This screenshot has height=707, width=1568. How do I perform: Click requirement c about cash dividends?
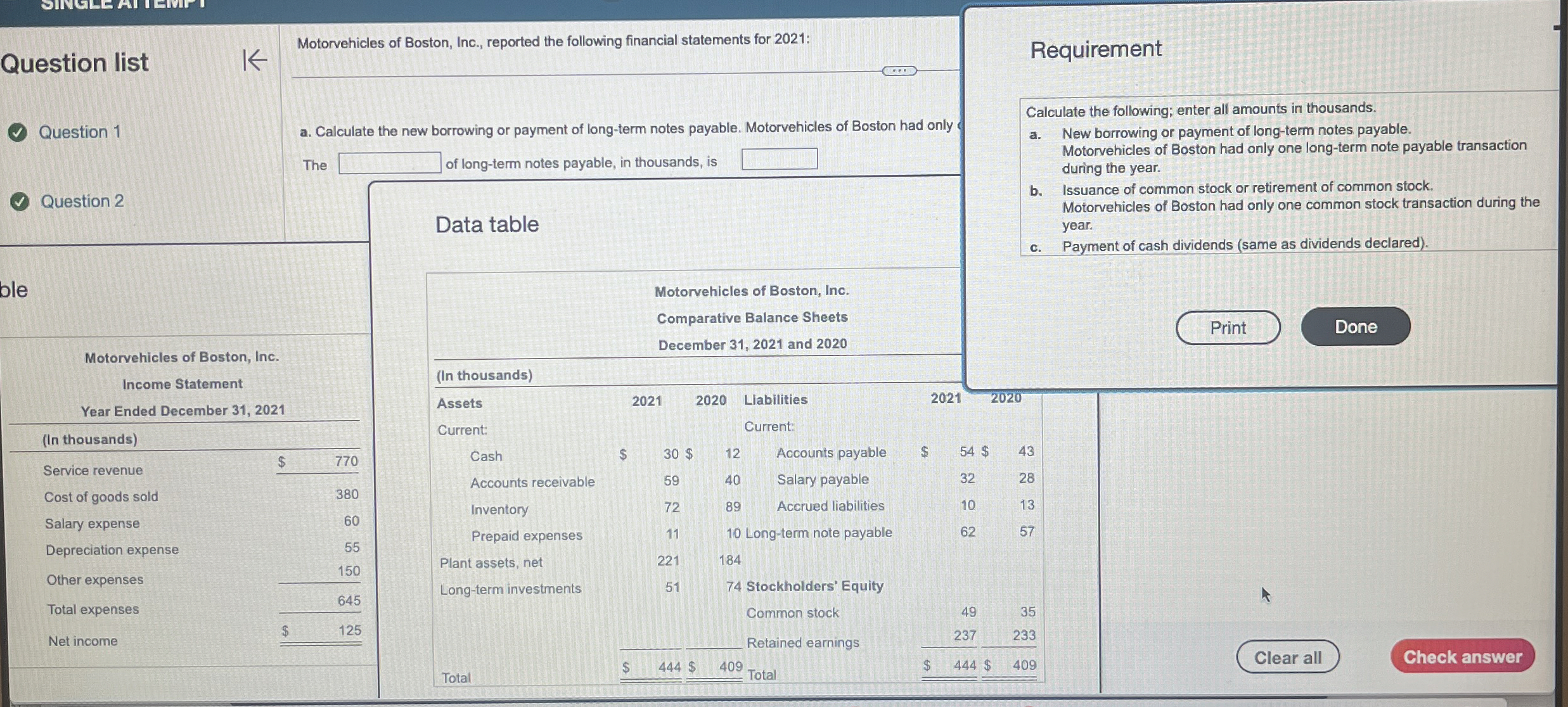(x=1244, y=245)
